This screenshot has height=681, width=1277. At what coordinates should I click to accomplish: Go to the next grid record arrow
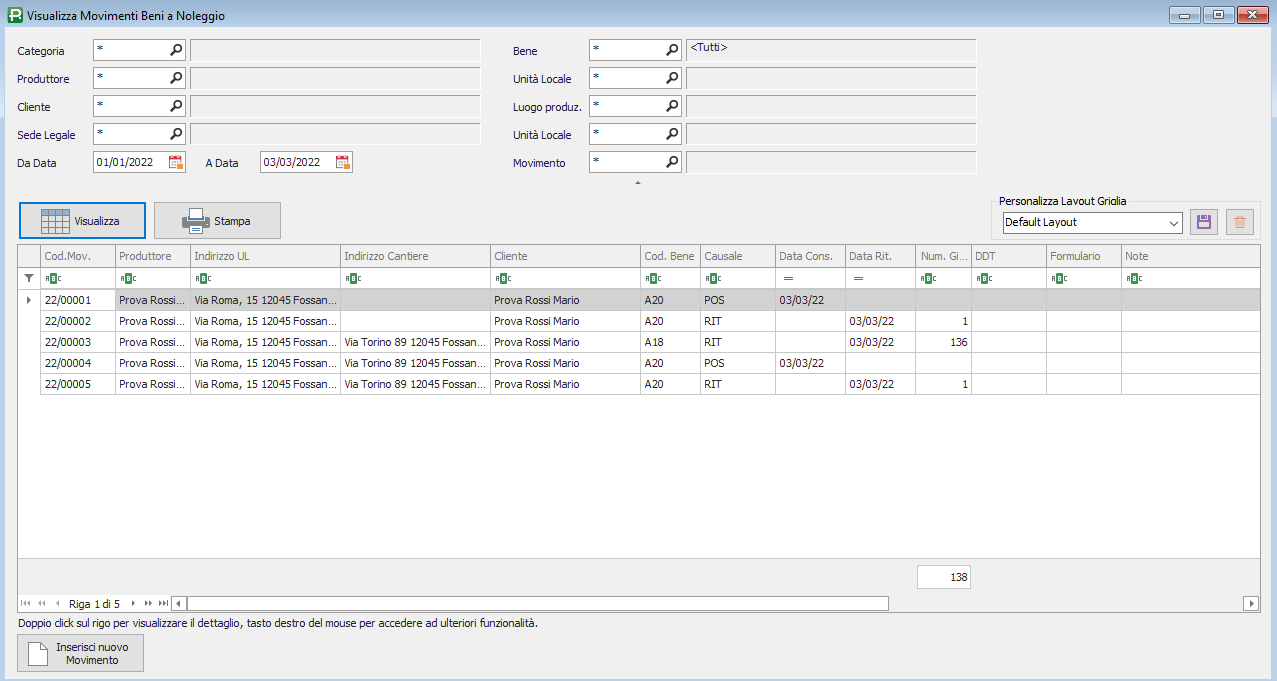(x=133, y=603)
